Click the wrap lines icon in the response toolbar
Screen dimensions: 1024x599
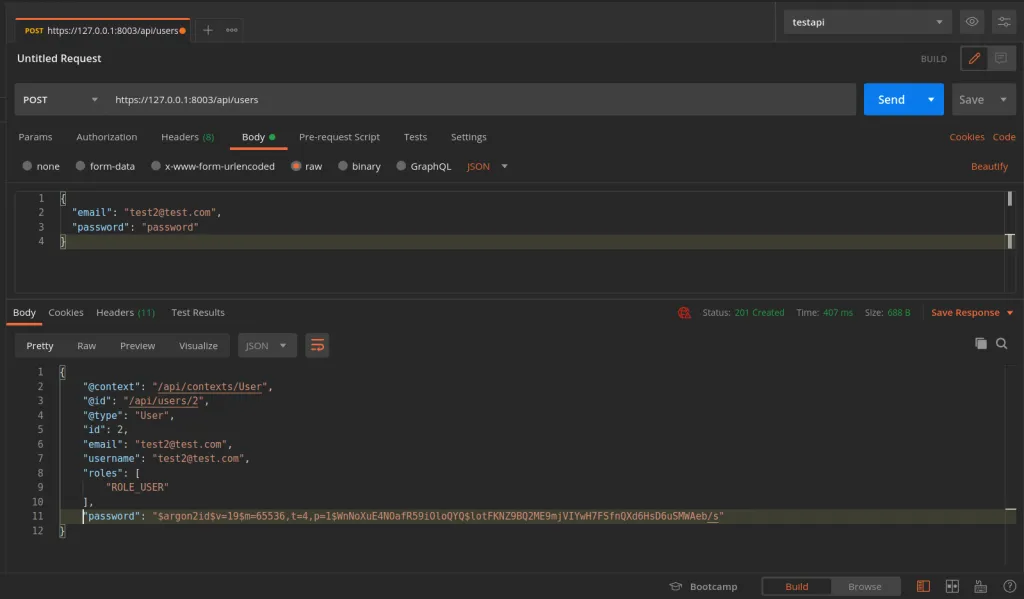coord(317,346)
